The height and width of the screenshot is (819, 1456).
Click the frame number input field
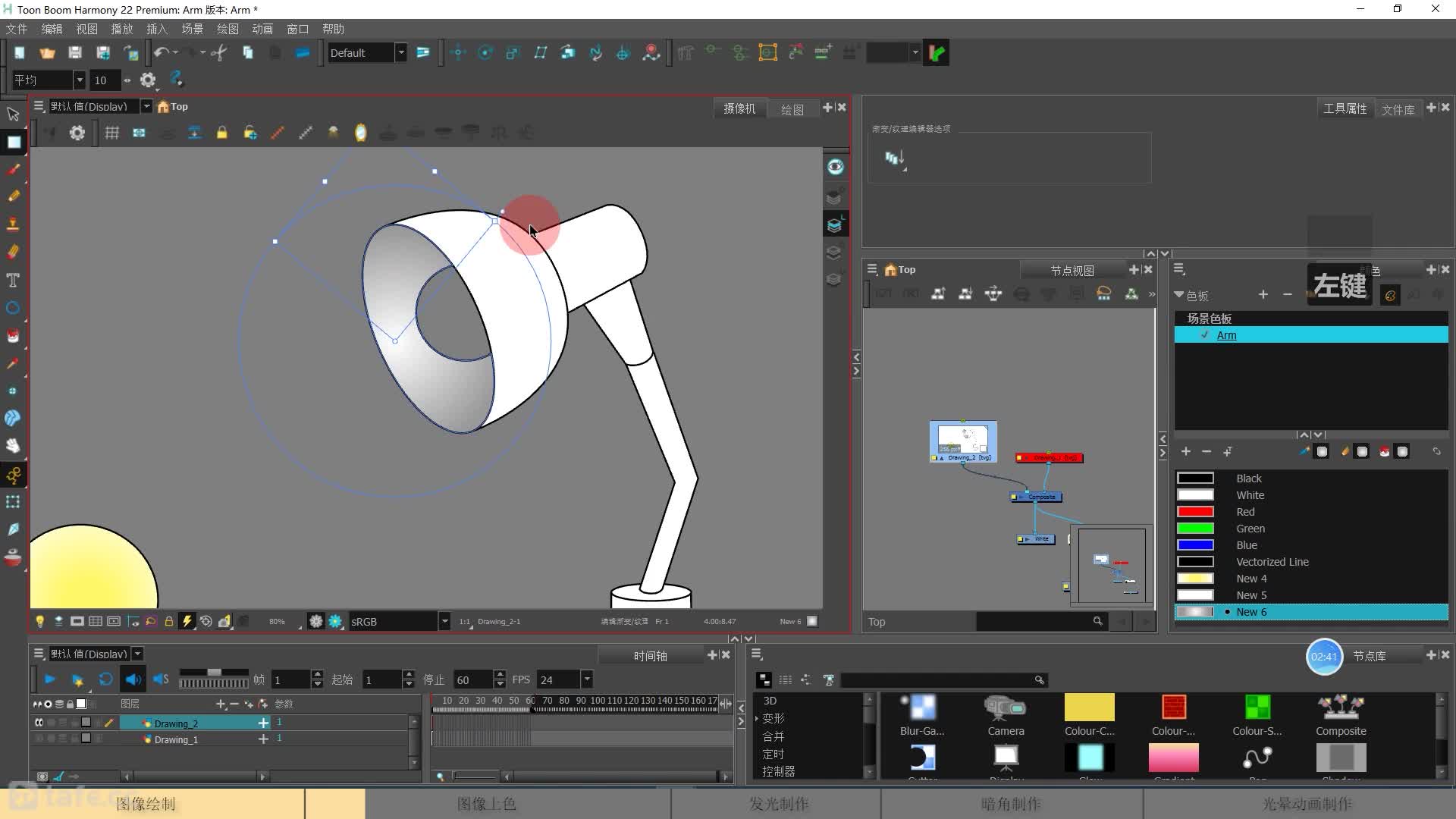291,679
